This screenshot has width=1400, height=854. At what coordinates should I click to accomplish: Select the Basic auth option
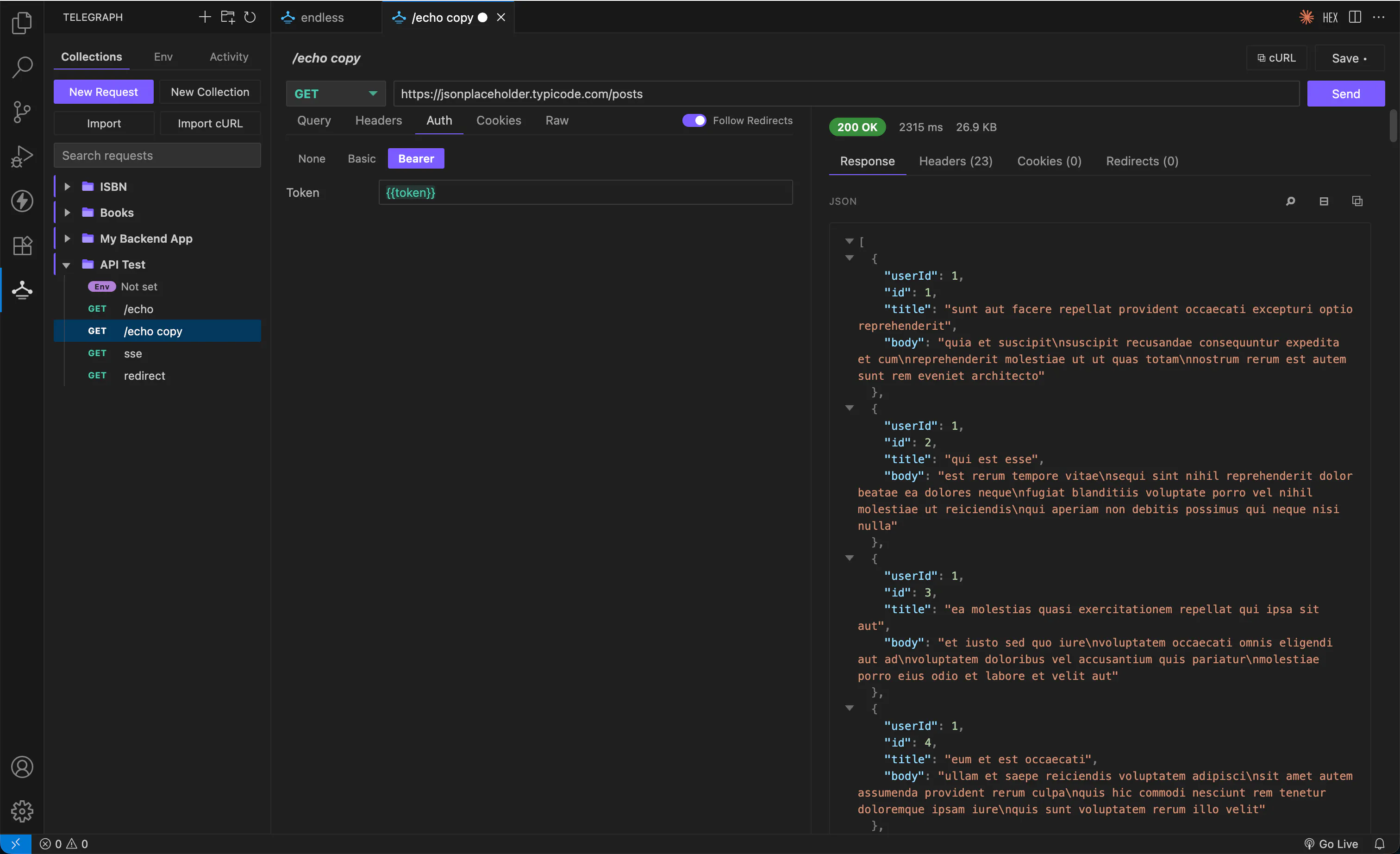[362, 158]
